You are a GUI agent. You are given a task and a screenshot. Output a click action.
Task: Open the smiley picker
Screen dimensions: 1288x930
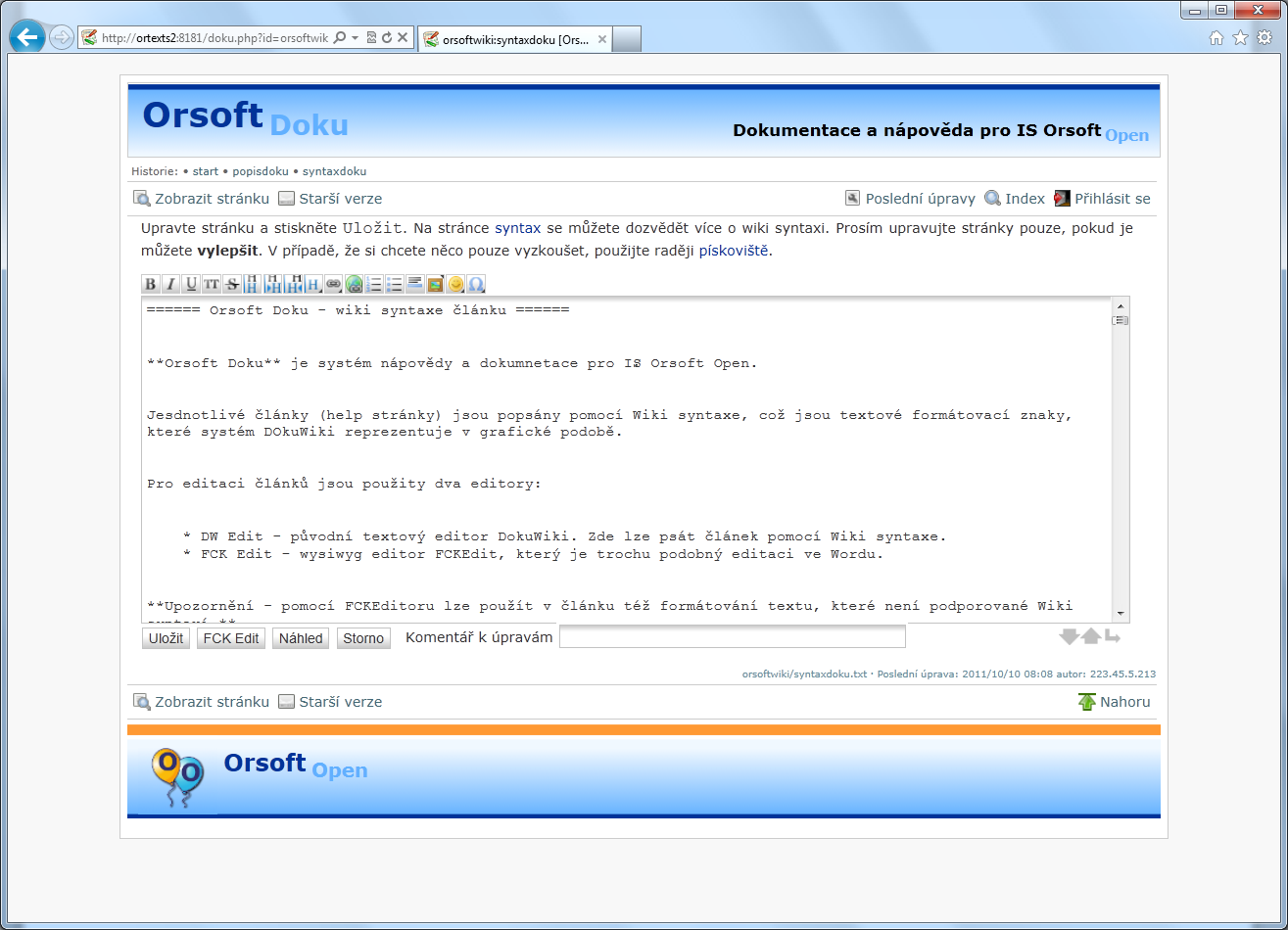point(455,285)
